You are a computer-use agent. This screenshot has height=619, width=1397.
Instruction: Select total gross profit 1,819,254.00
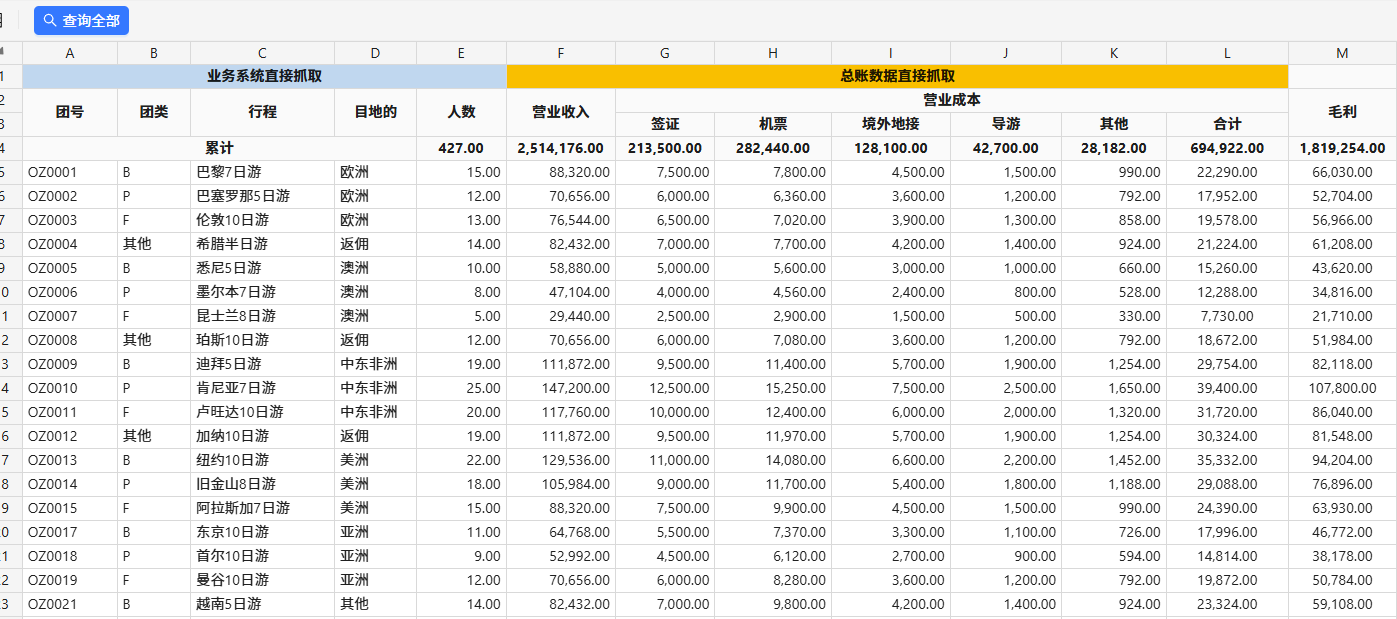coord(1342,148)
